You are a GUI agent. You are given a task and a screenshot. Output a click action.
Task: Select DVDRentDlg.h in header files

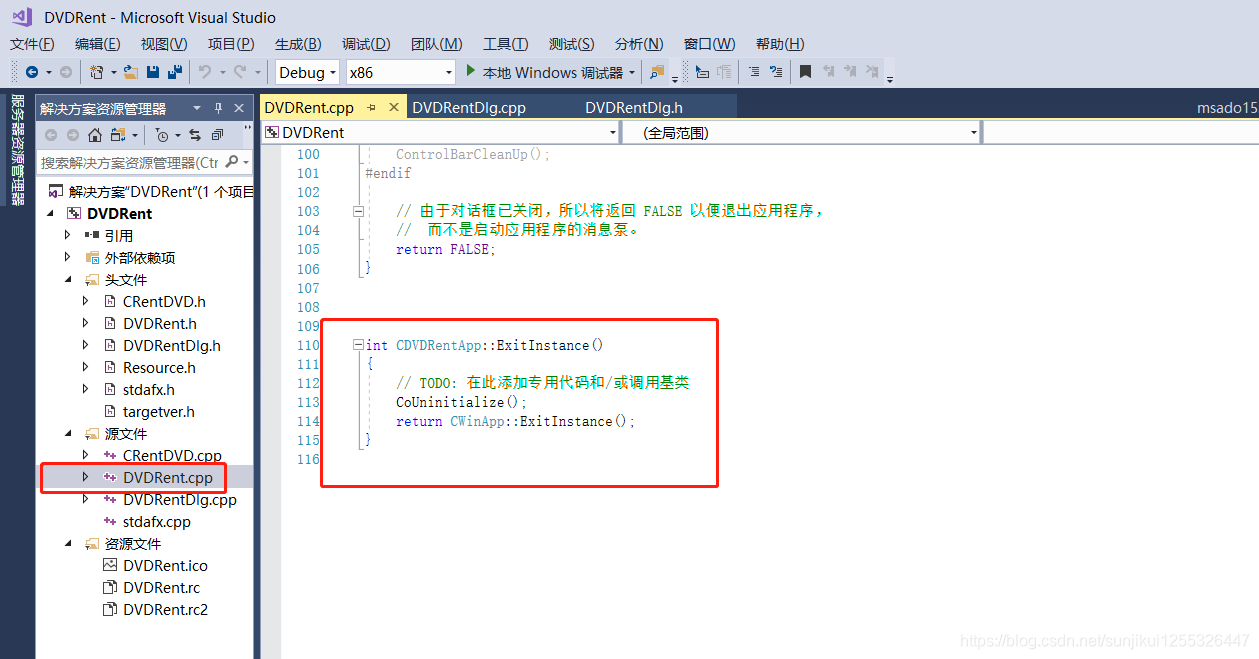[172, 345]
